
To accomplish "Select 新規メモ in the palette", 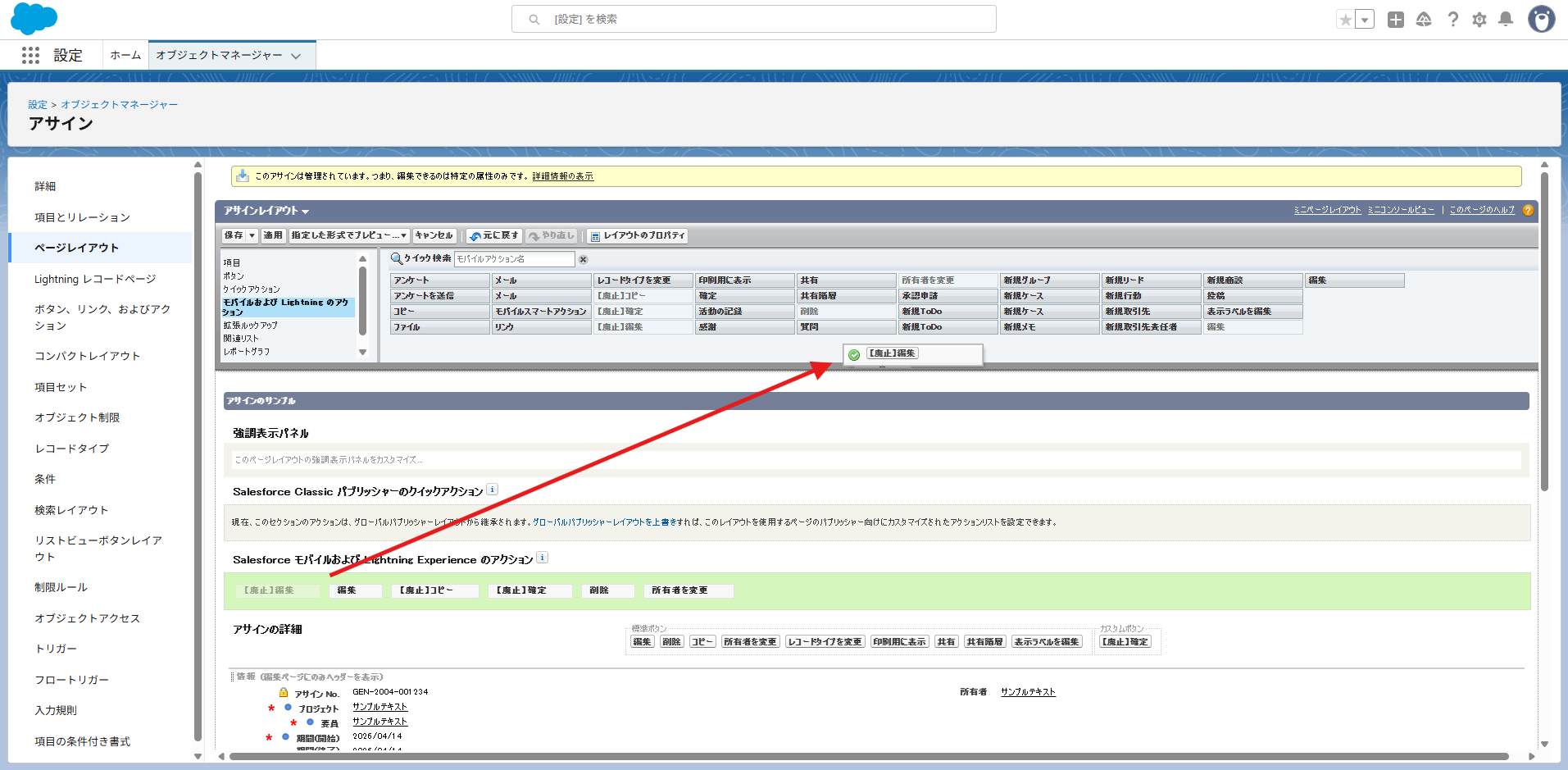I will 1050,327.
